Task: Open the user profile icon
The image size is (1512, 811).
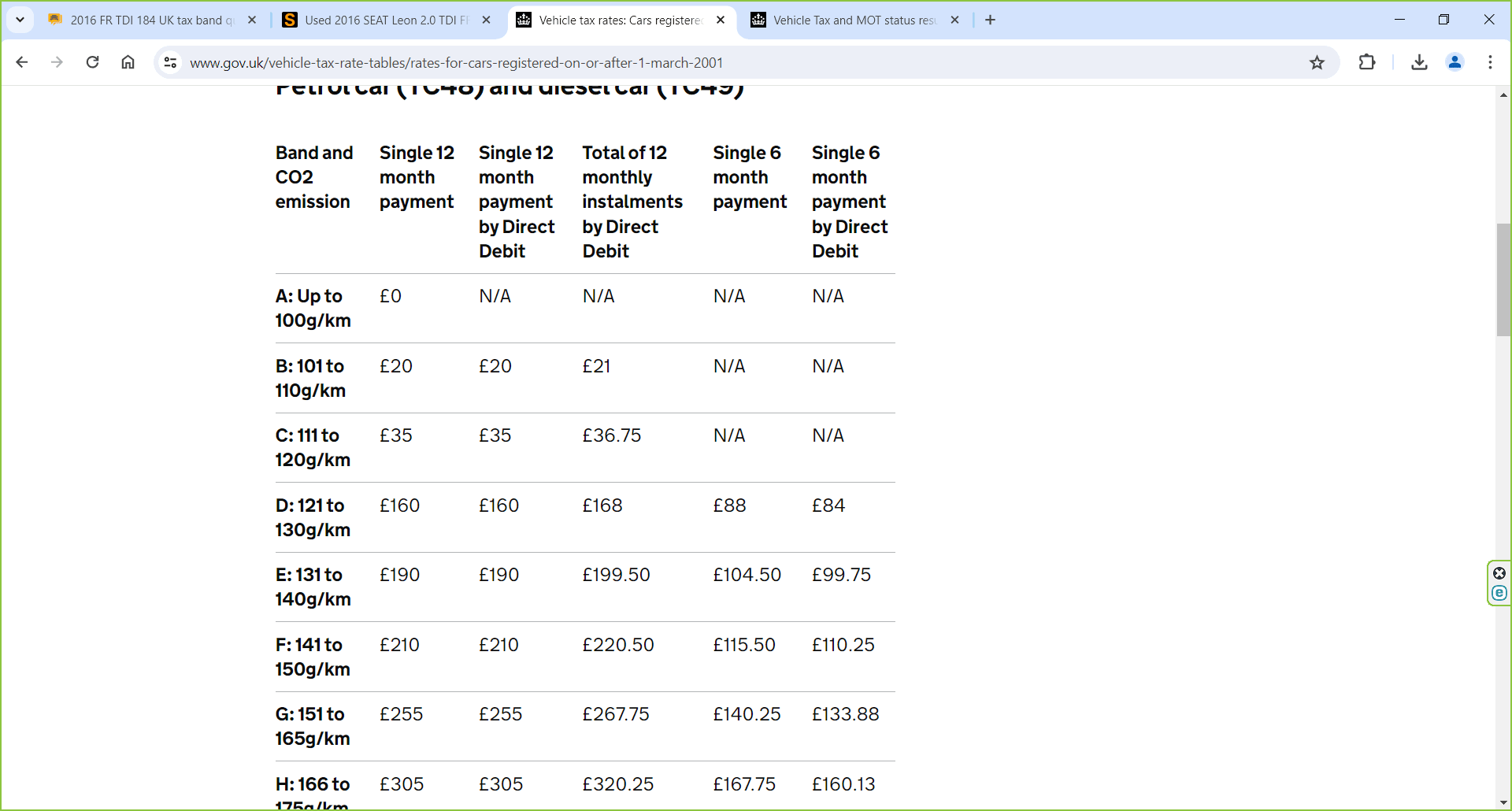Action: (1455, 62)
